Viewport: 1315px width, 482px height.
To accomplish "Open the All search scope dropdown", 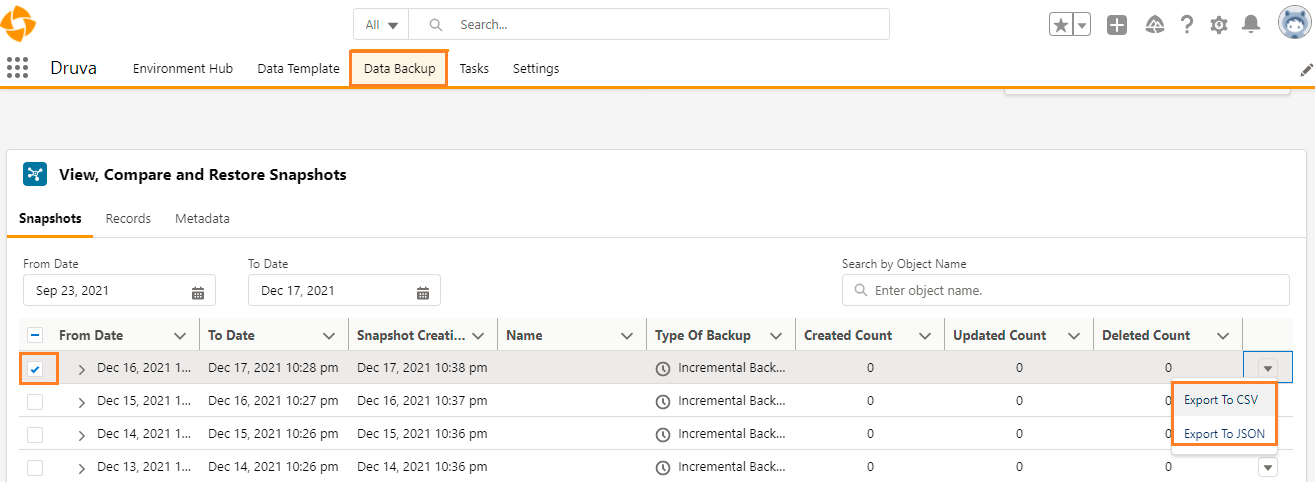I will (382, 25).
